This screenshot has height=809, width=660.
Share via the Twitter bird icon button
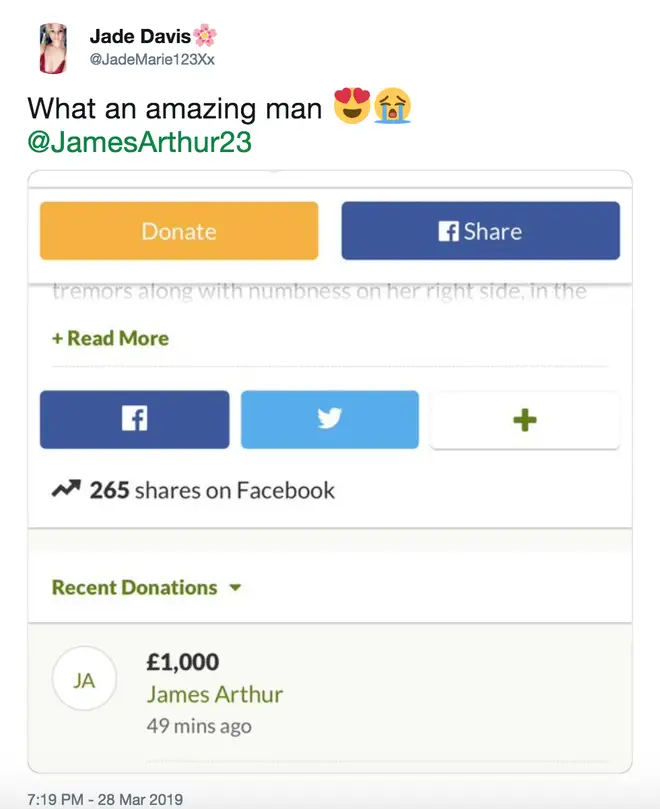(x=330, y=419)
